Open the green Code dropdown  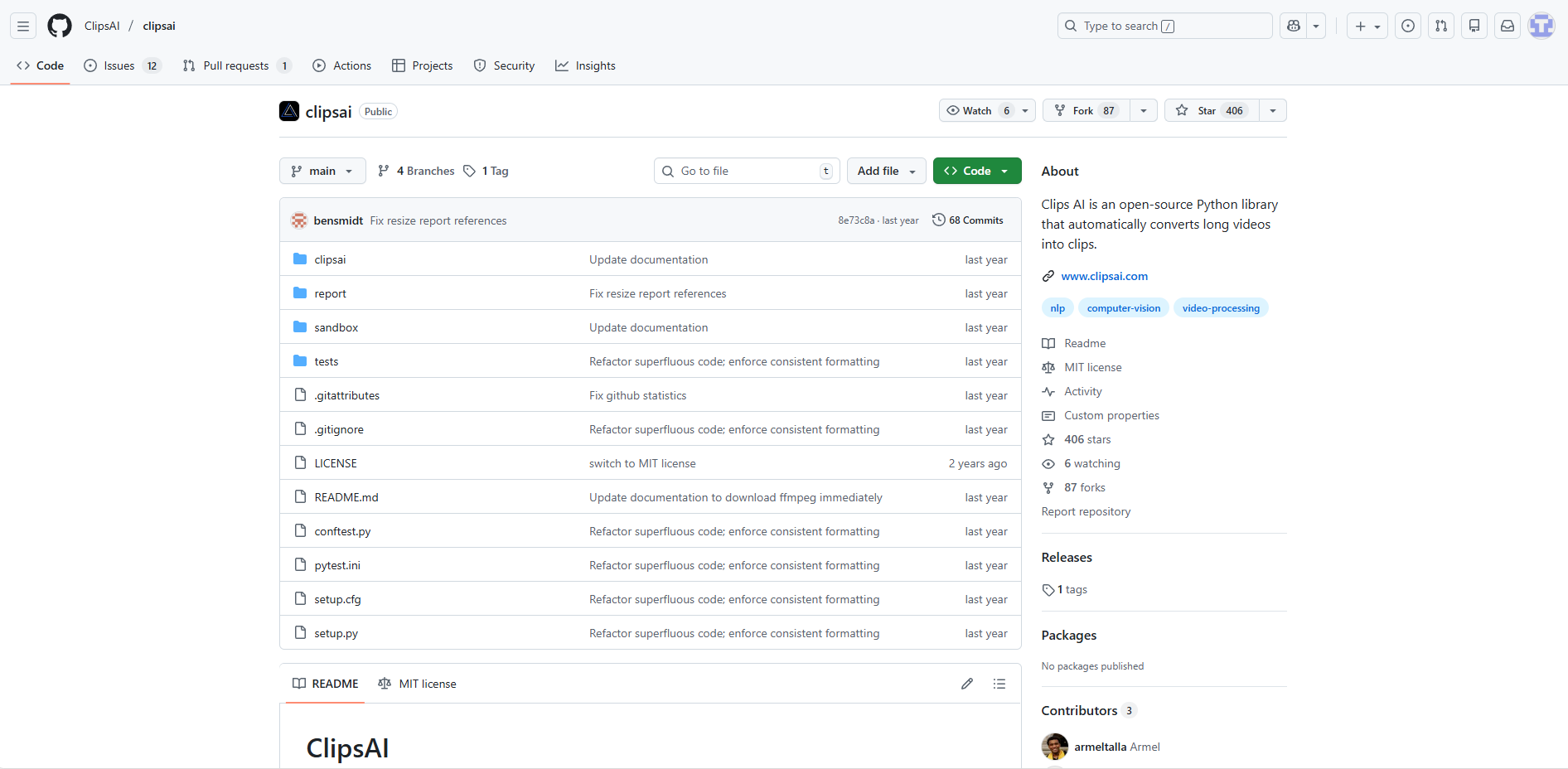point(976,171)
